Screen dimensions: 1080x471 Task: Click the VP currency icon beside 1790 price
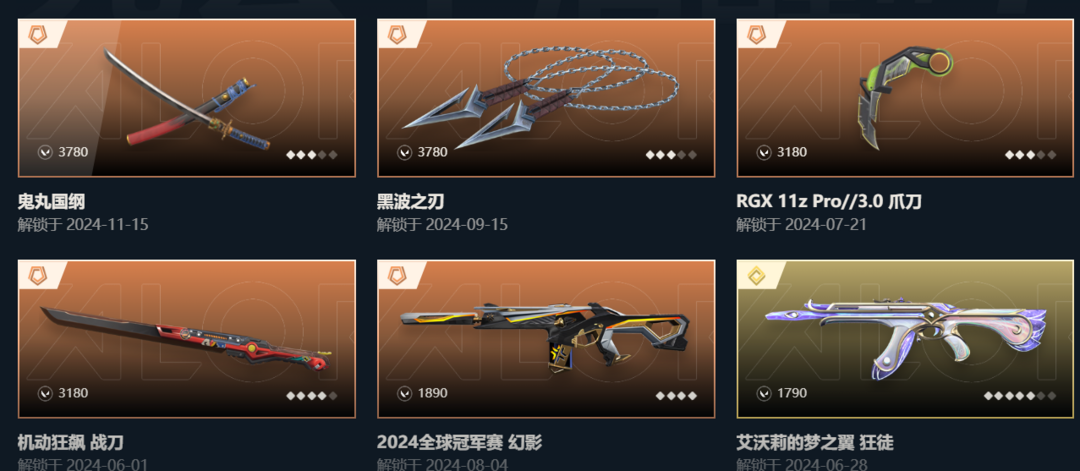764,394
